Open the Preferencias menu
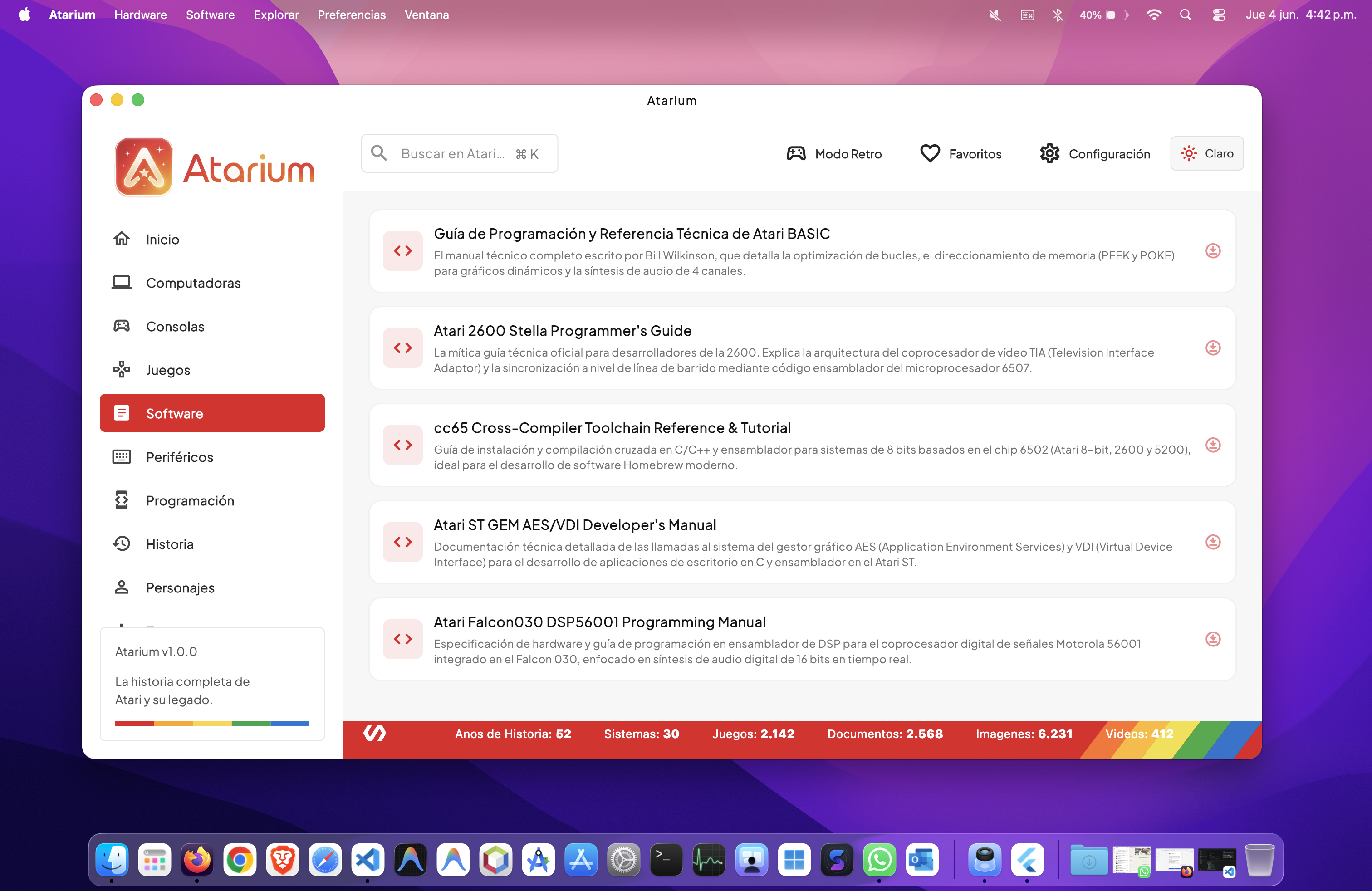This screenshot has height=891, width=1372. tap(352, 15)
